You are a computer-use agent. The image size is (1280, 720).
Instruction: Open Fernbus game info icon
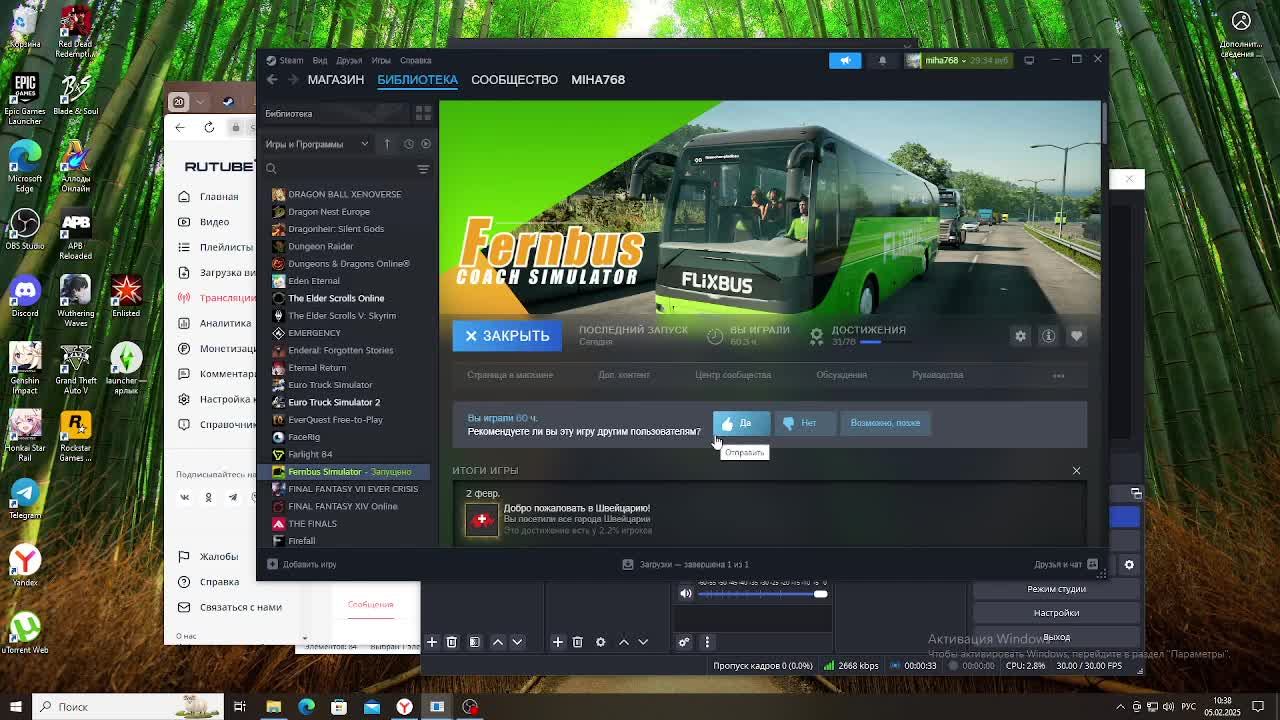click(x=1048, y=336)
